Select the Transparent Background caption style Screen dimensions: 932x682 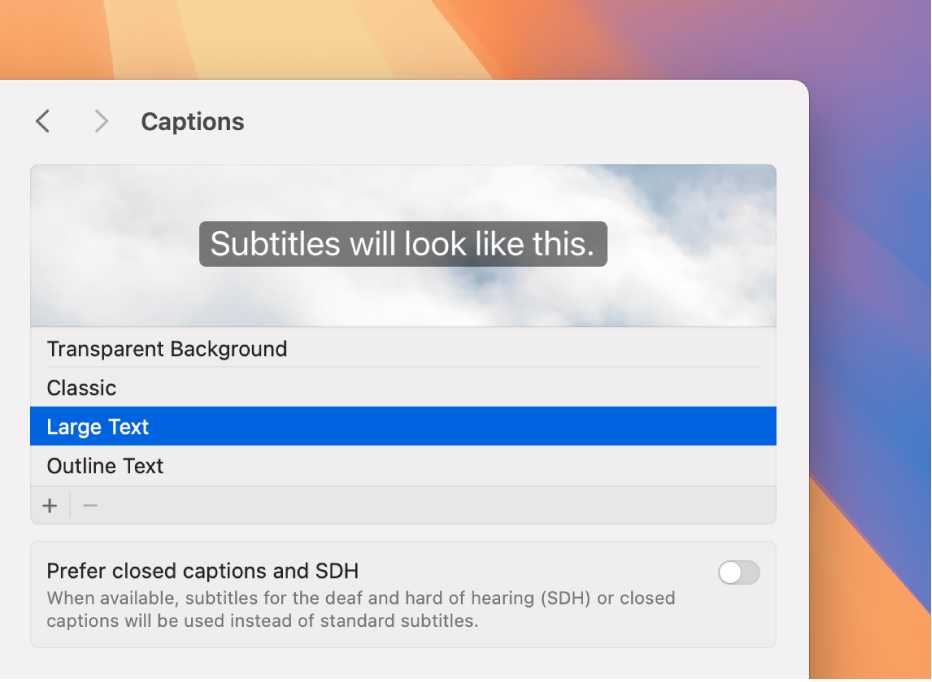[167, 349]
